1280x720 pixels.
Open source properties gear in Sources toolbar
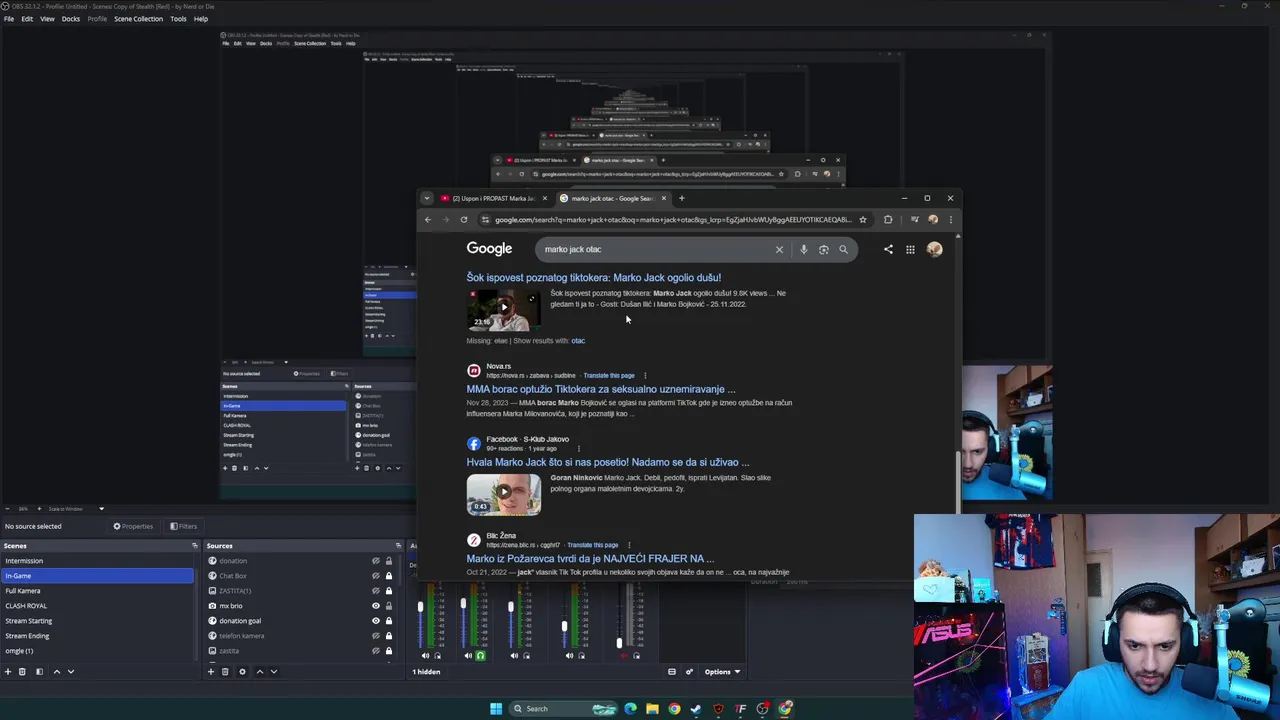242,672
